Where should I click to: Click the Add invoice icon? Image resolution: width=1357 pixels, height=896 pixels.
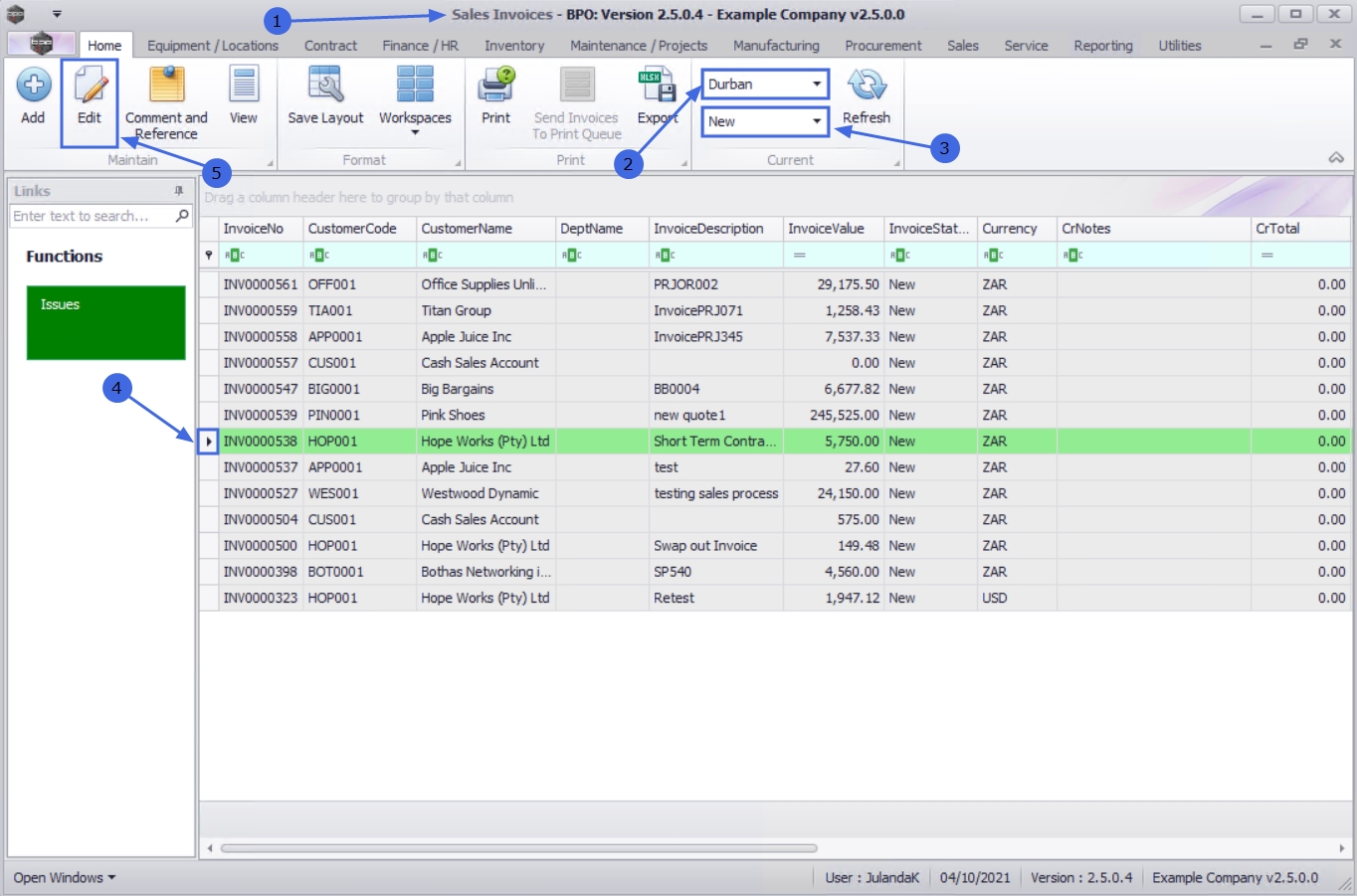[x=33, y=86]
